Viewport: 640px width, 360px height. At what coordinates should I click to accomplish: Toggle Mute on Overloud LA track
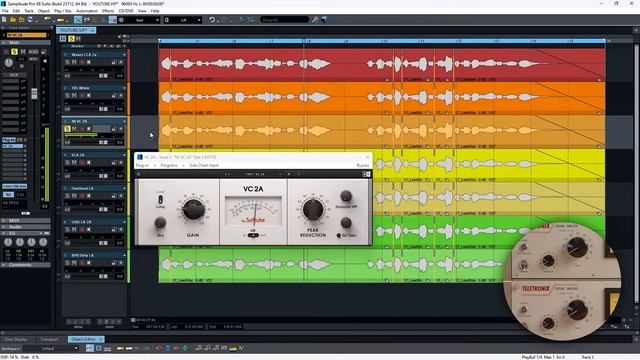point(74,196)
